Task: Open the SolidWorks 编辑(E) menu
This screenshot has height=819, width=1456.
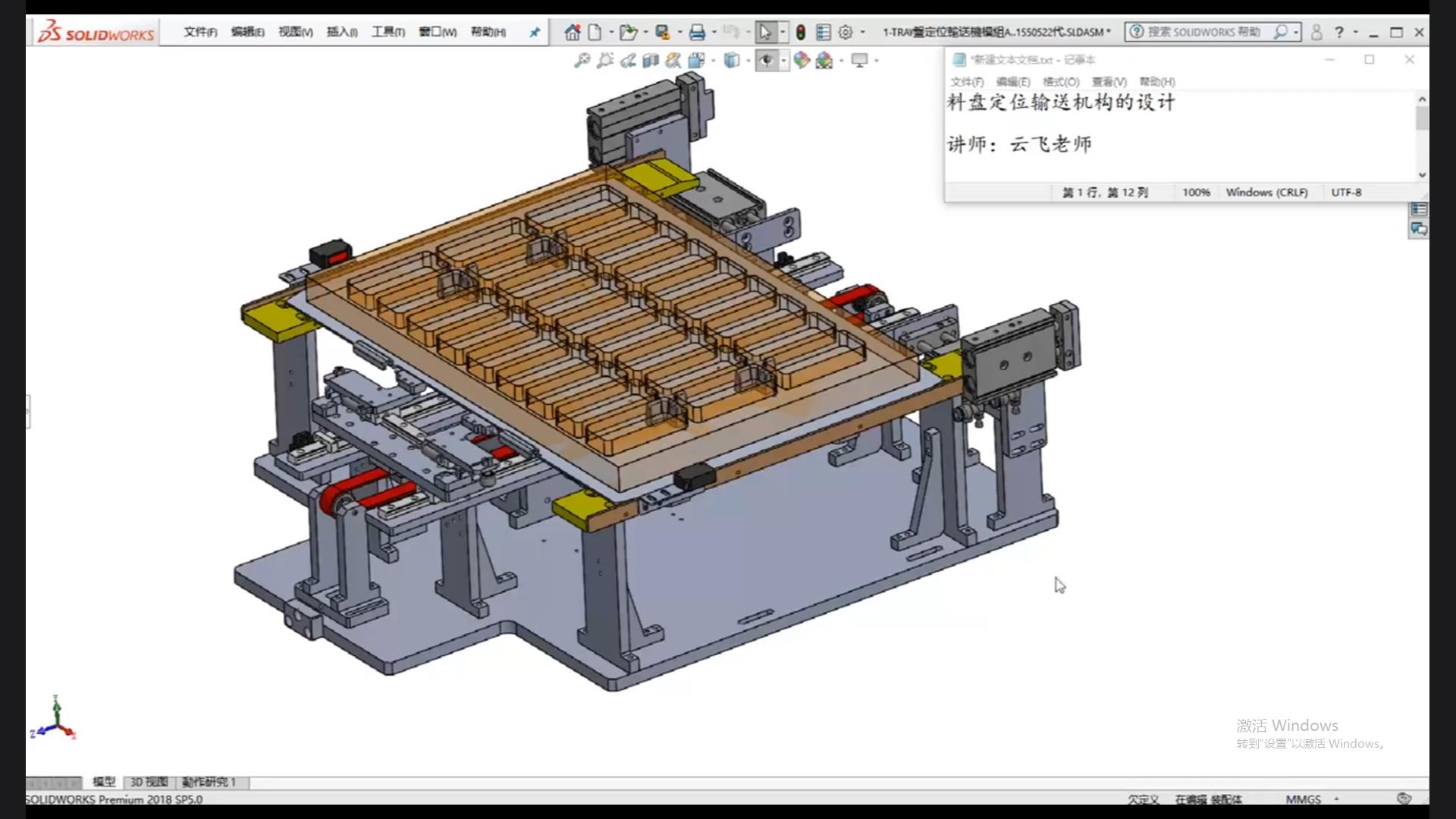Action: click(248, 32)
